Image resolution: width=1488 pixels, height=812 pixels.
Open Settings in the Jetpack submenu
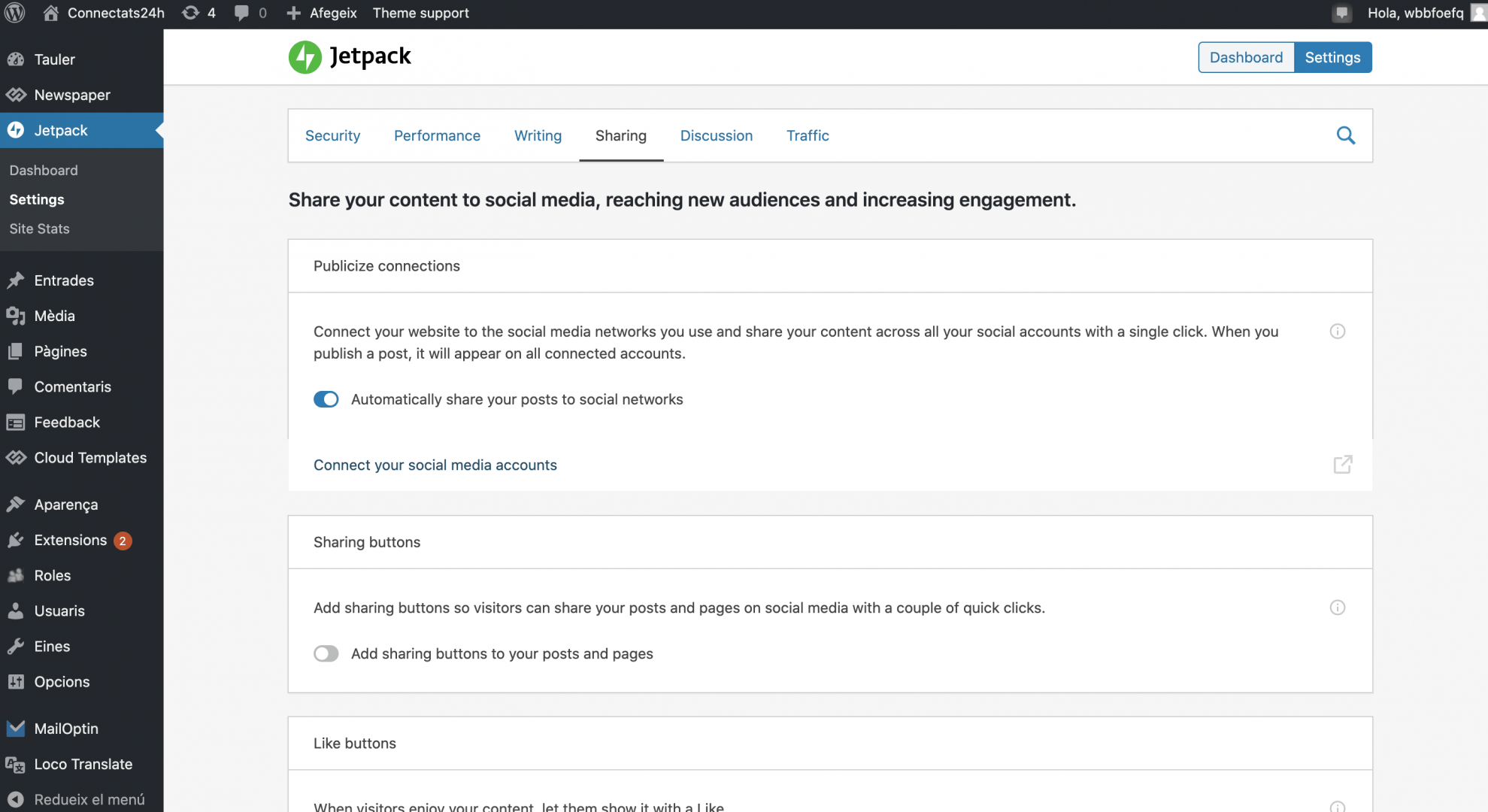37,199
